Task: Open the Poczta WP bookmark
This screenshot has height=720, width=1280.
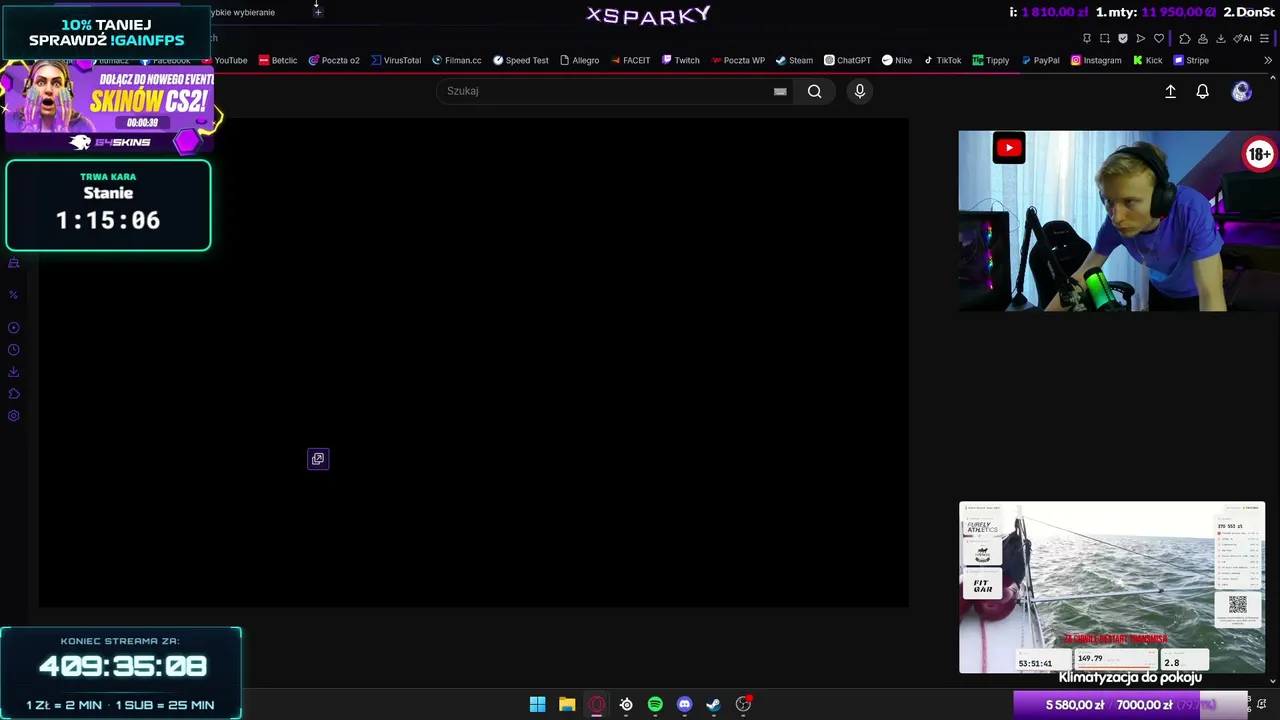Action: tap(738, 60)
